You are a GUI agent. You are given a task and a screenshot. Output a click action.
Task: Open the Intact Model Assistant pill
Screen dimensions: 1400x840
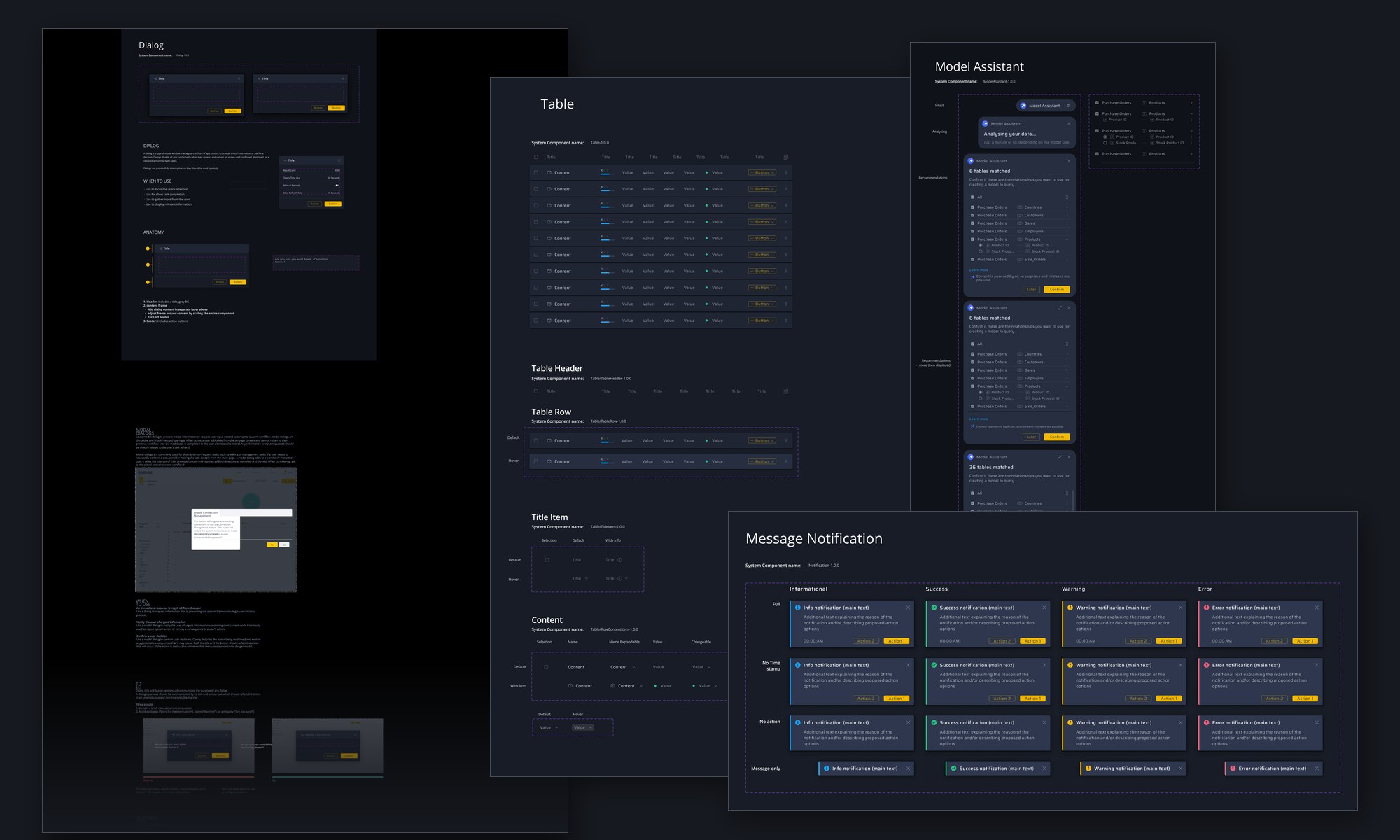pos(1045,106)
